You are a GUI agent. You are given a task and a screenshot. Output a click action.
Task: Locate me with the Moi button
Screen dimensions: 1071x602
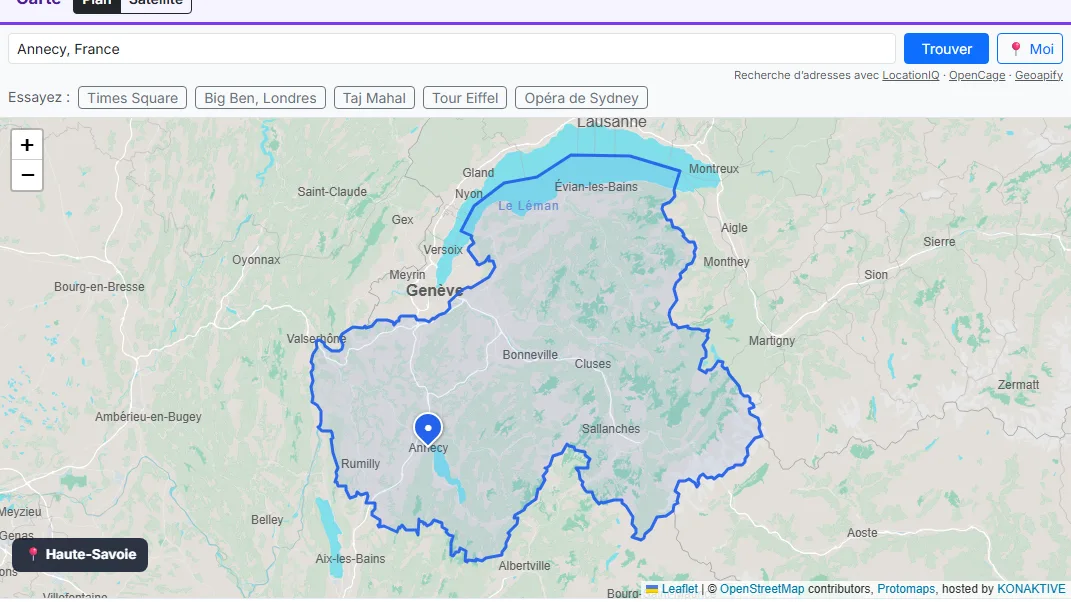1030,49
